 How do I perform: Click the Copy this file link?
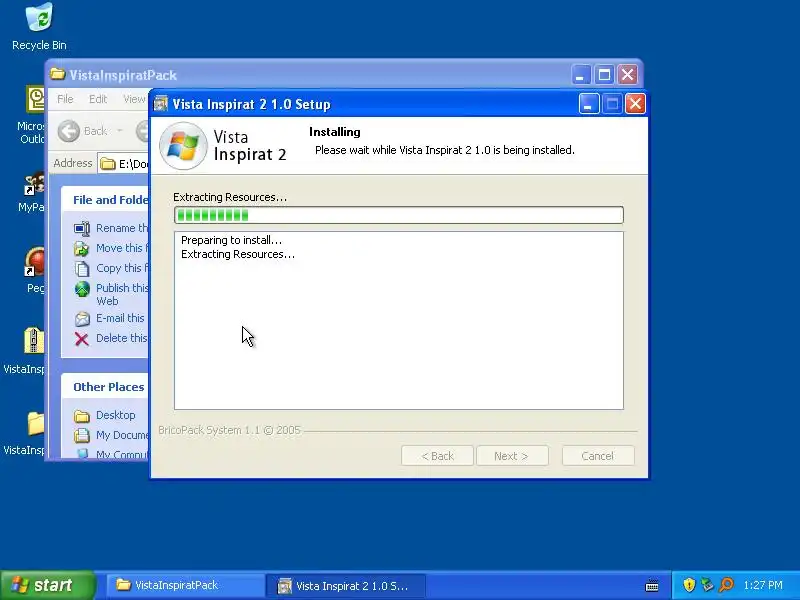(x=122, y=268)
